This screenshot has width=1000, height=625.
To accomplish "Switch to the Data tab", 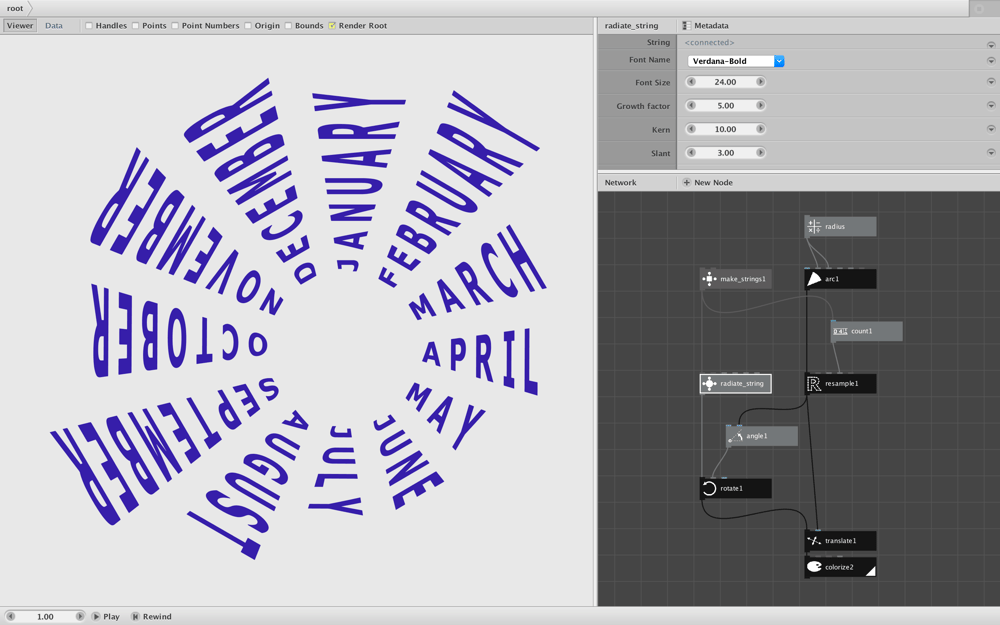I will [54, 26].
